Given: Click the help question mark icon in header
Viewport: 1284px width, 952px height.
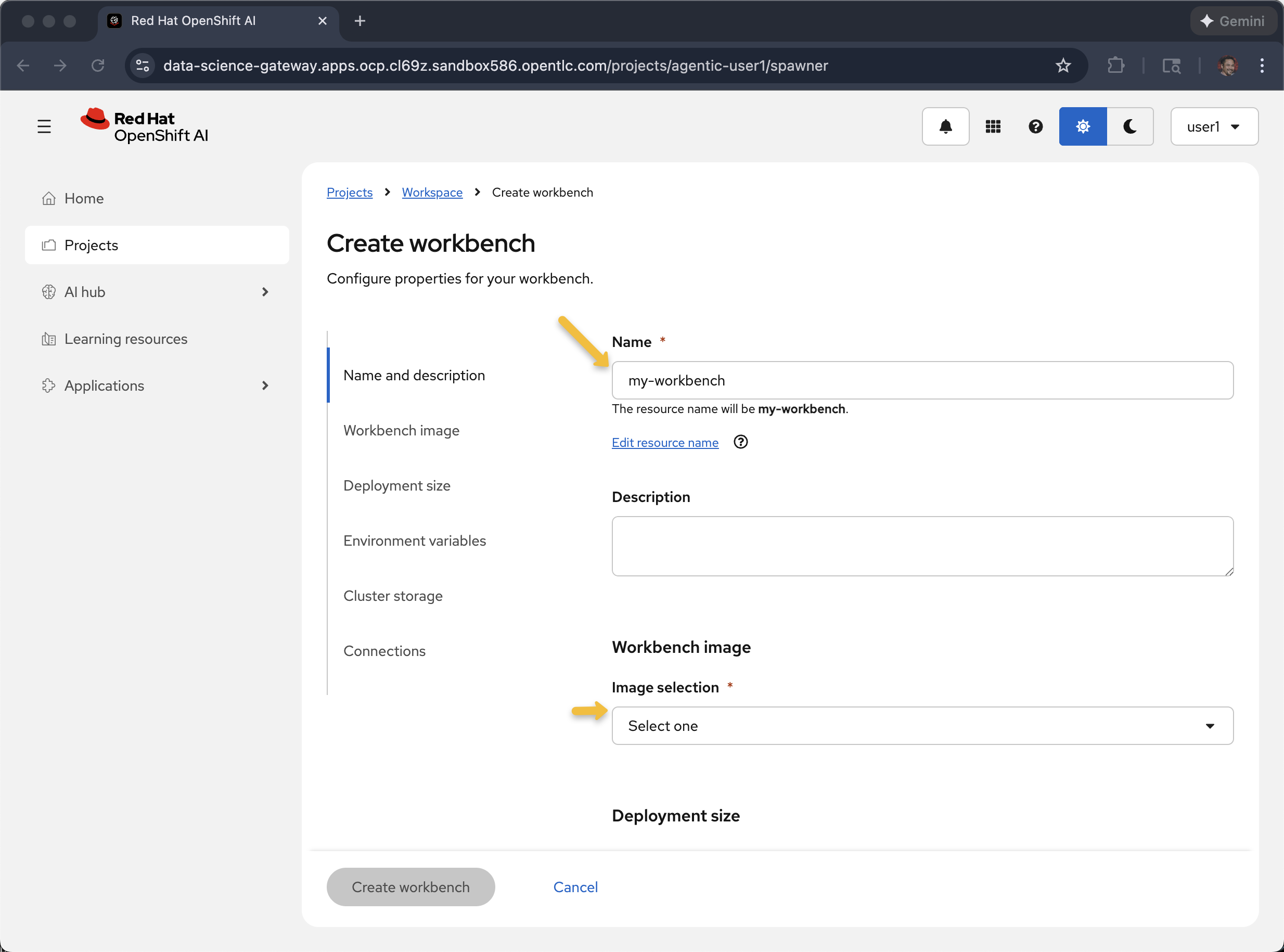Looking at the screenshot, I should tap(1035, 126).
